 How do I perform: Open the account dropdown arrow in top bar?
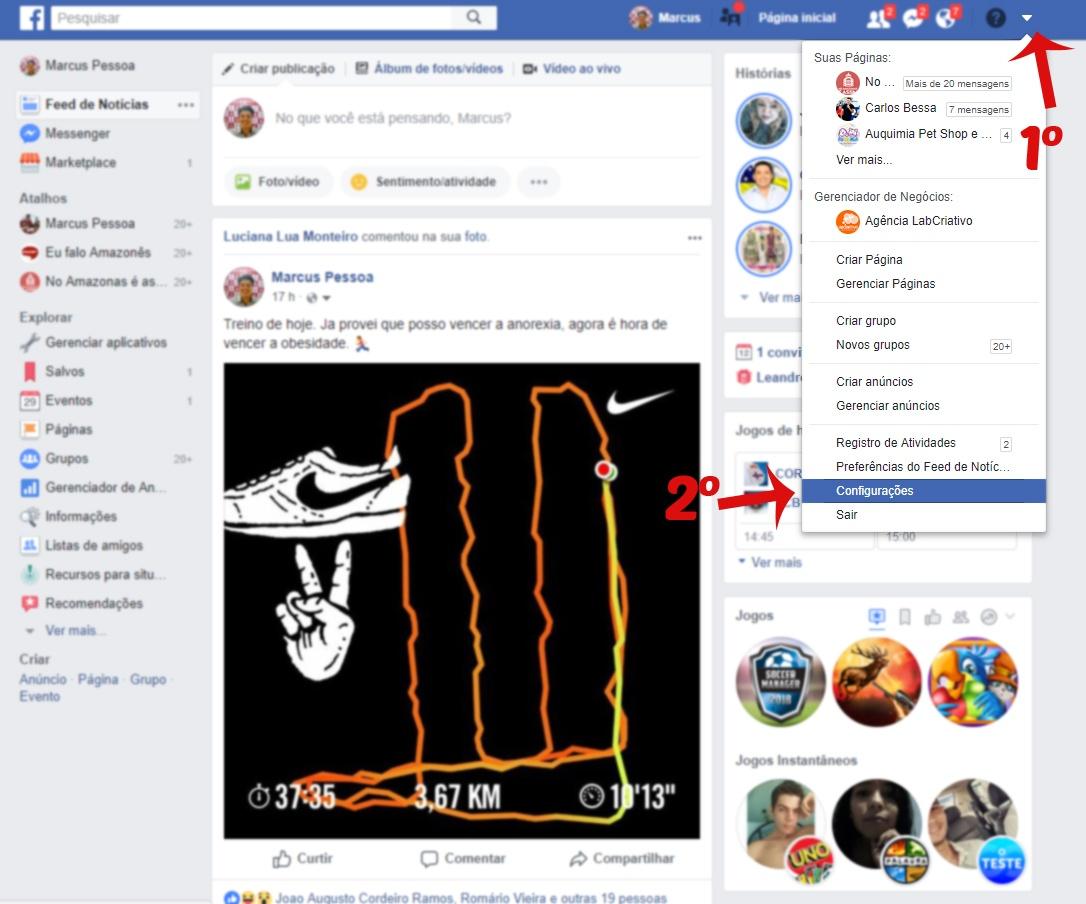(1027, 17)
